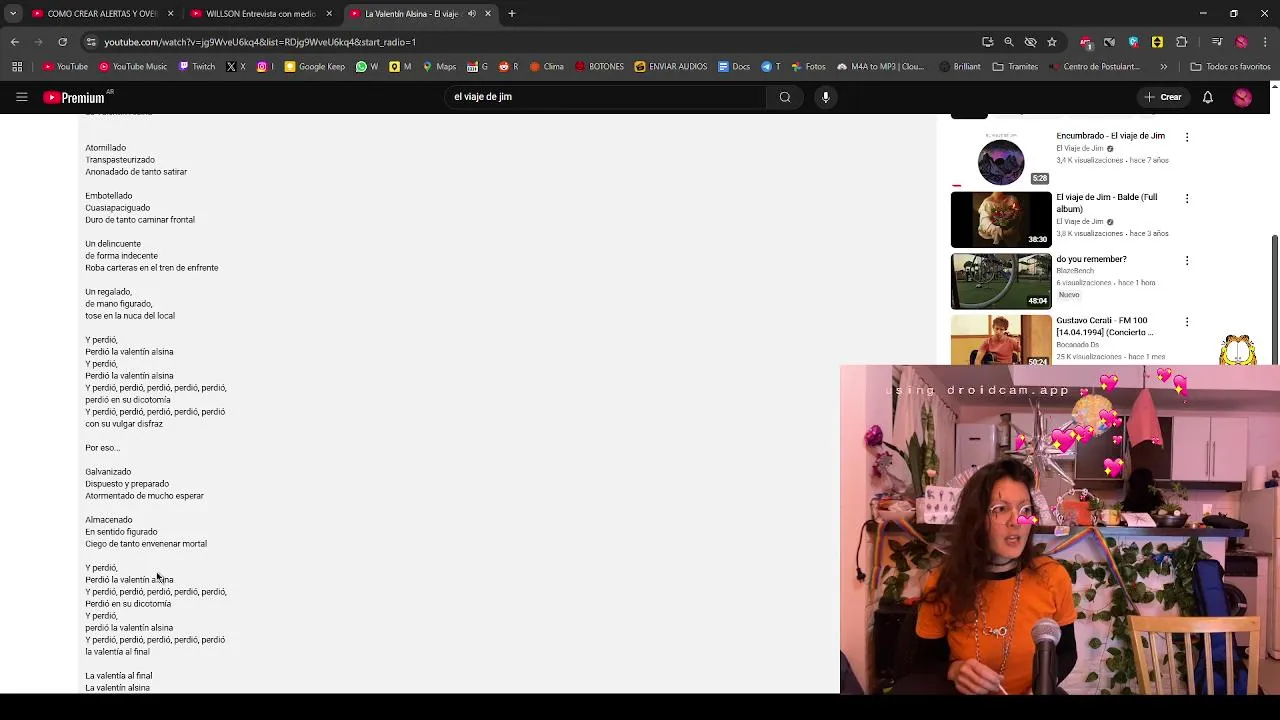This screenshot has width=1280, height=720.
Task: Open site information icon in address bar
Action: [91, 42]
